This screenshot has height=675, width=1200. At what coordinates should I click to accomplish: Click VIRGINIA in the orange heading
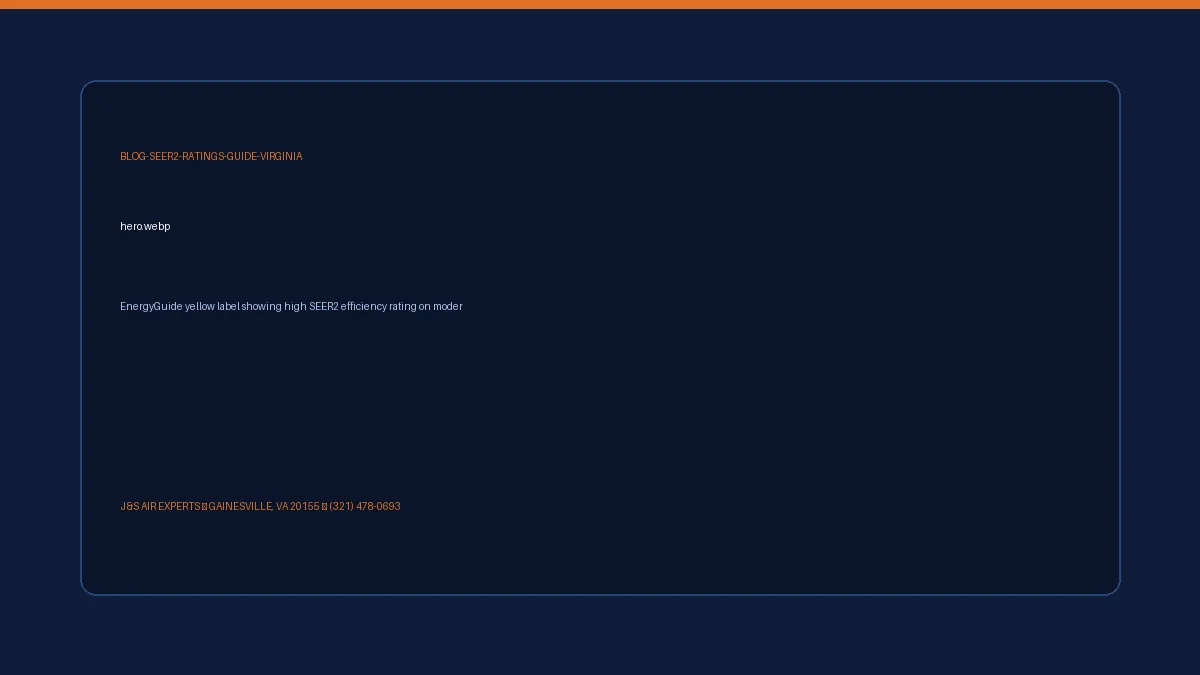281,157
